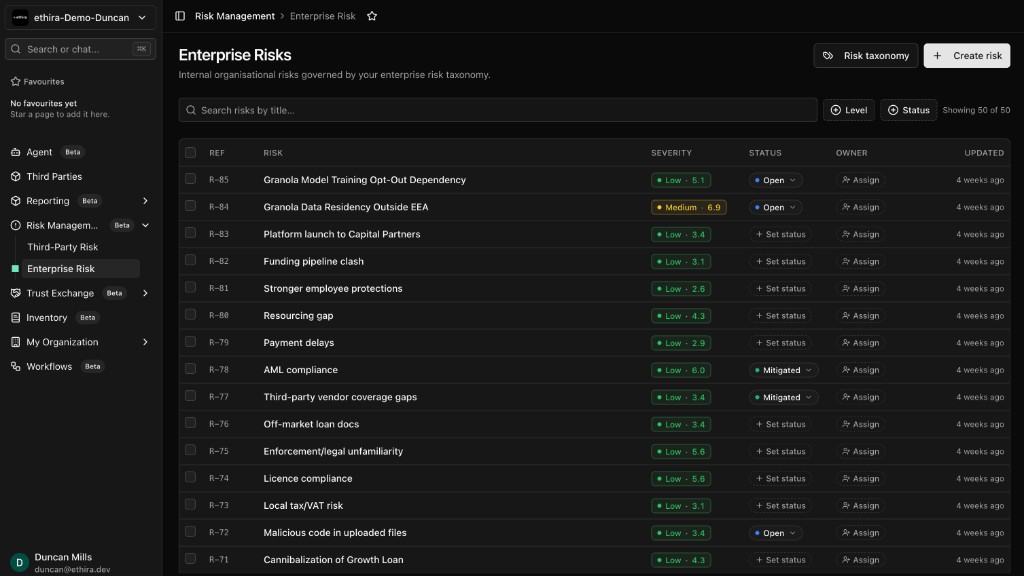The height and width of the screenshot is (576, 1024).
Task: Focus the Search or chat field
Action: coord(80,49)
